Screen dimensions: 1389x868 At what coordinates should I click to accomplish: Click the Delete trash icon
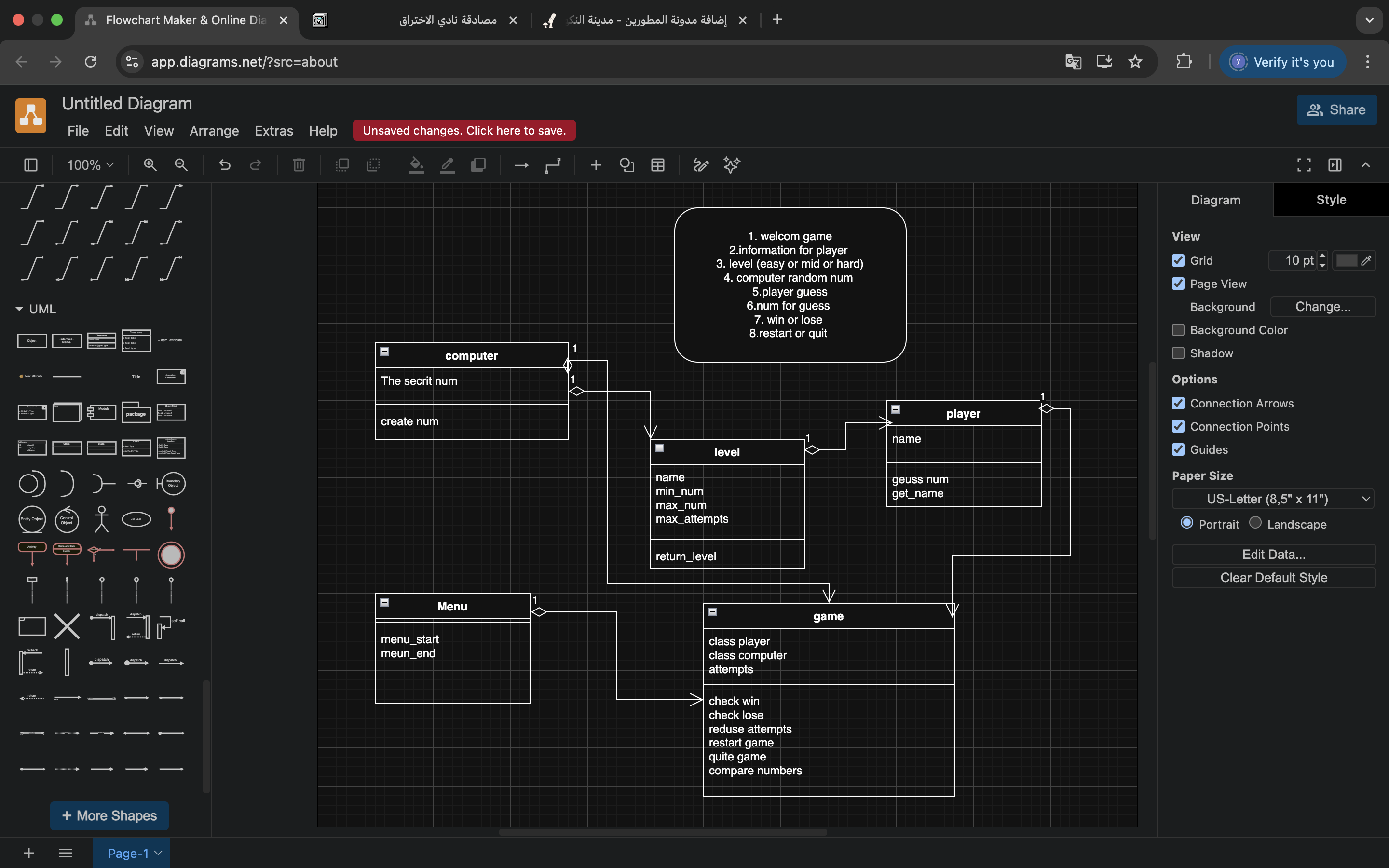[299, 165]
